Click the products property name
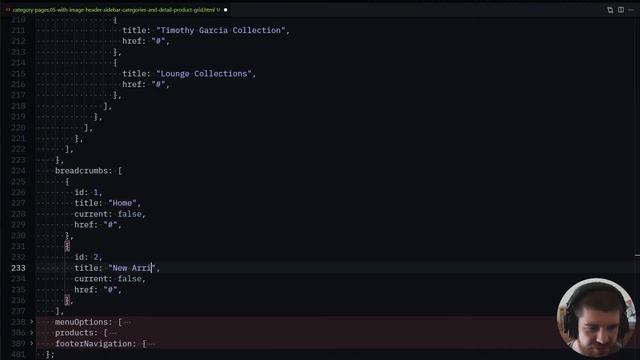This screenshot has width=640, height=360. [74, 333]
